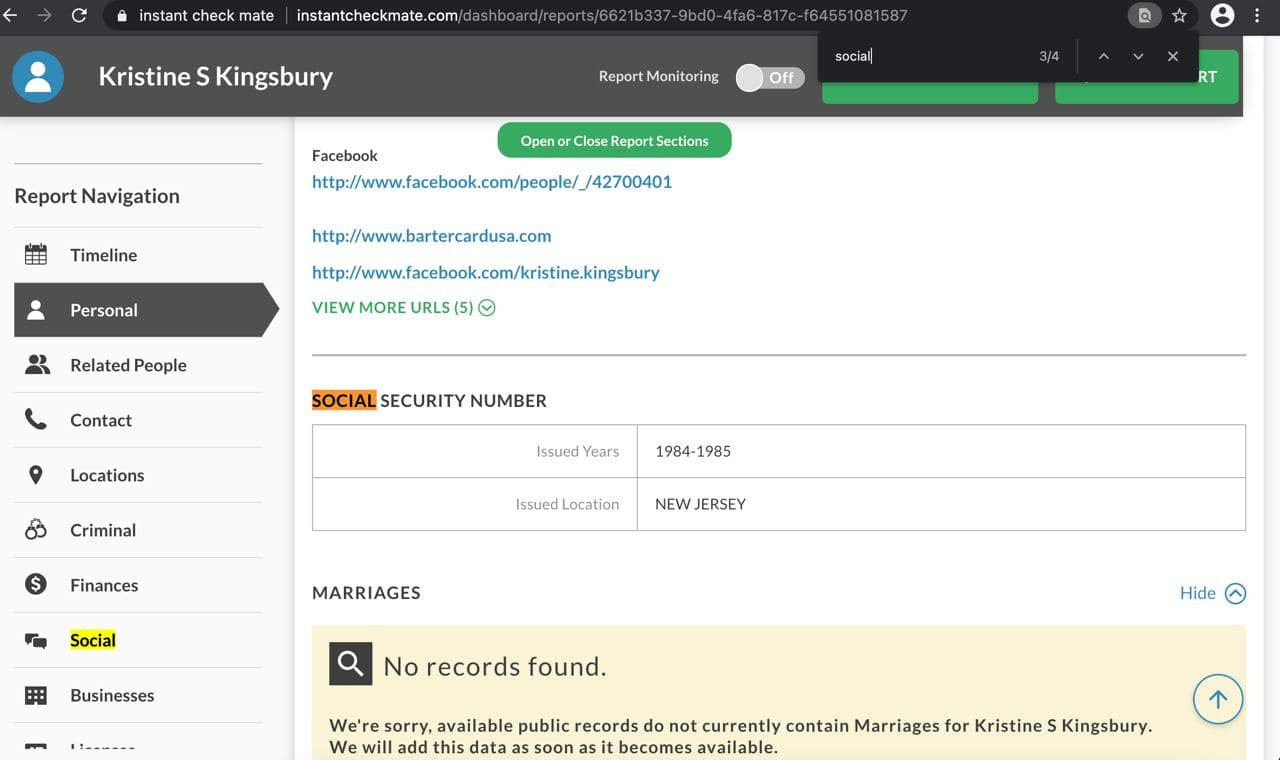
Task: Click the green button left of find bar
Action: pyautogui.click(x=929, y=90)
